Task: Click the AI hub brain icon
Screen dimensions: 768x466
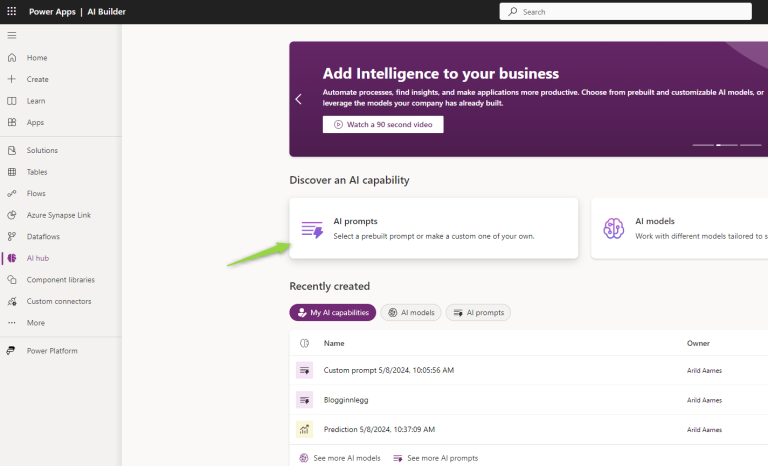Action: tap(12, 258)
